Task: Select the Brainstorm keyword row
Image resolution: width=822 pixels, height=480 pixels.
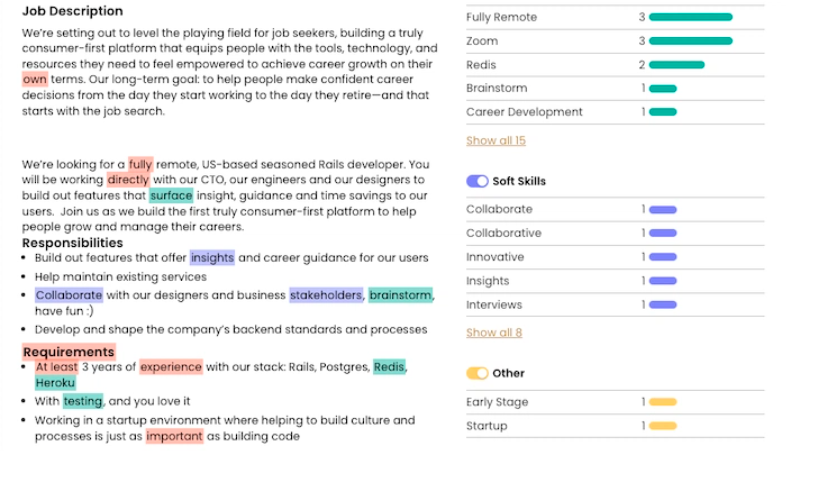Action: click(615, 89)
